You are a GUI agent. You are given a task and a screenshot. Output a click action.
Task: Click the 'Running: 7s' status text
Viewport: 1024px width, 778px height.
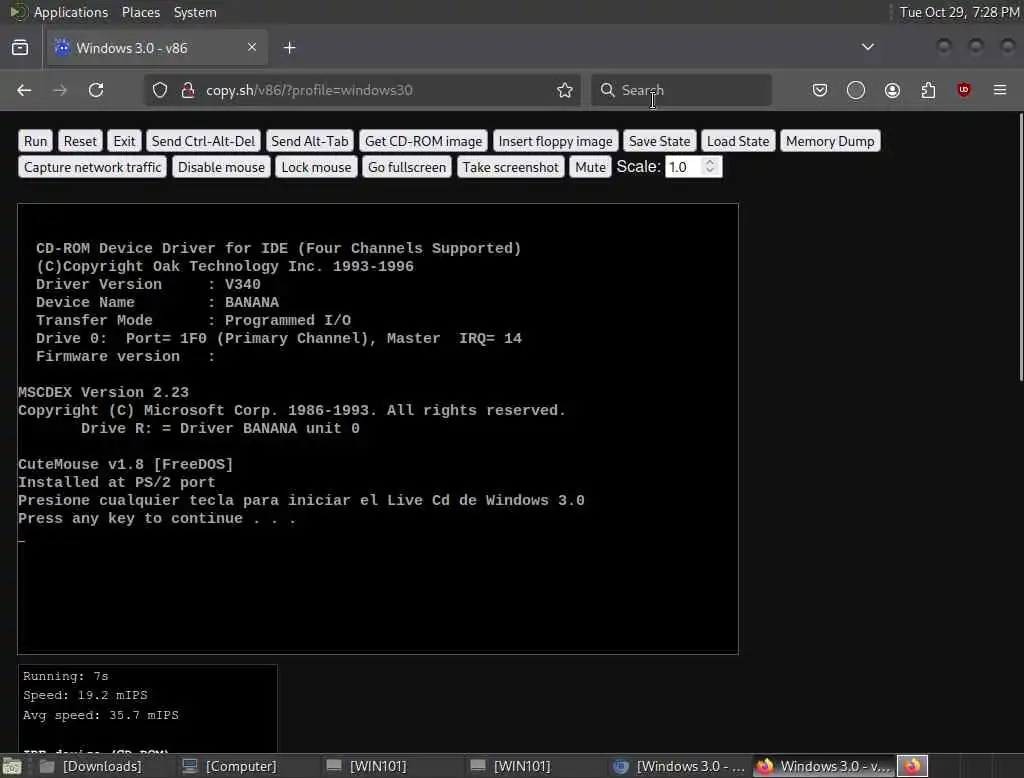pos(65,676)
